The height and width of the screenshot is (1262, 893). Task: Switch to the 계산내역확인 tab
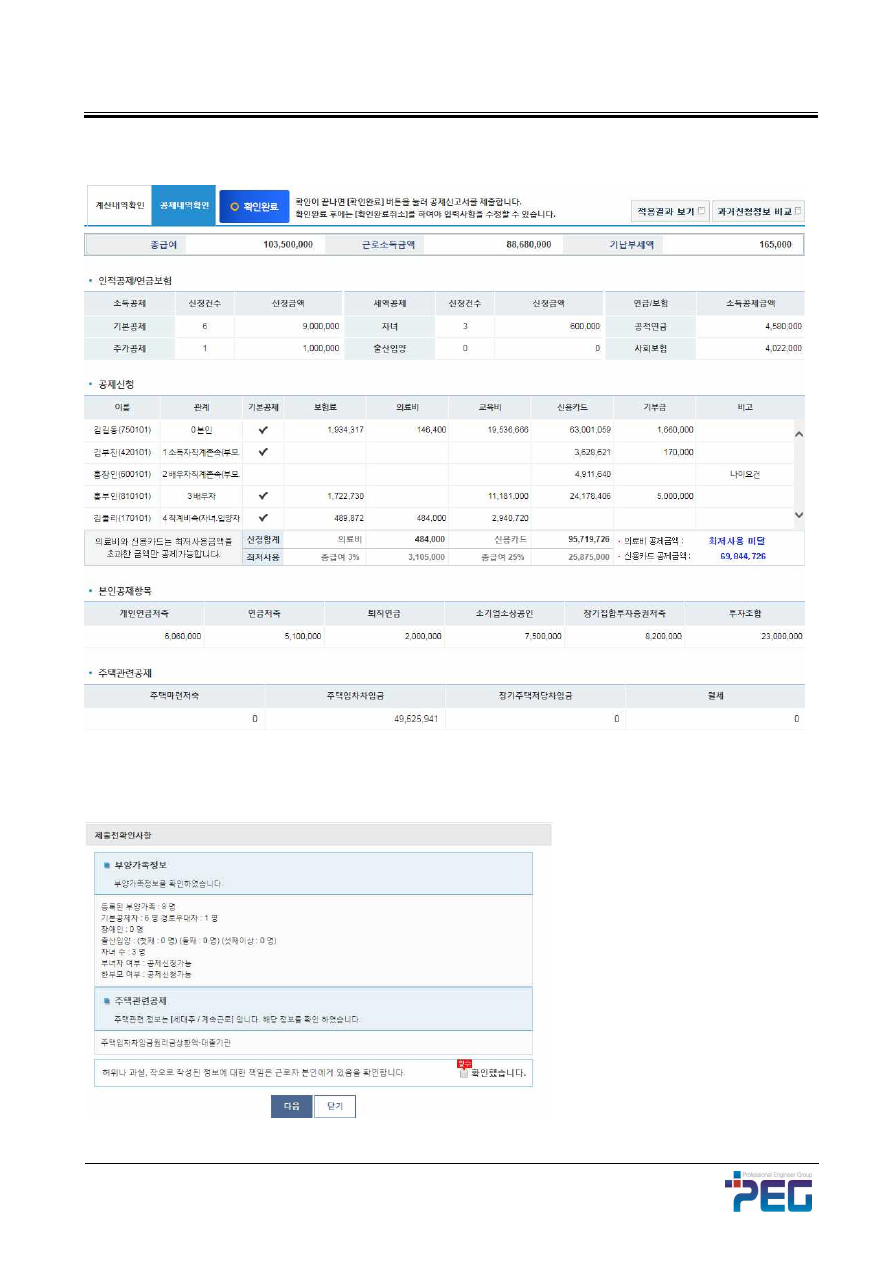pos(118,206)
